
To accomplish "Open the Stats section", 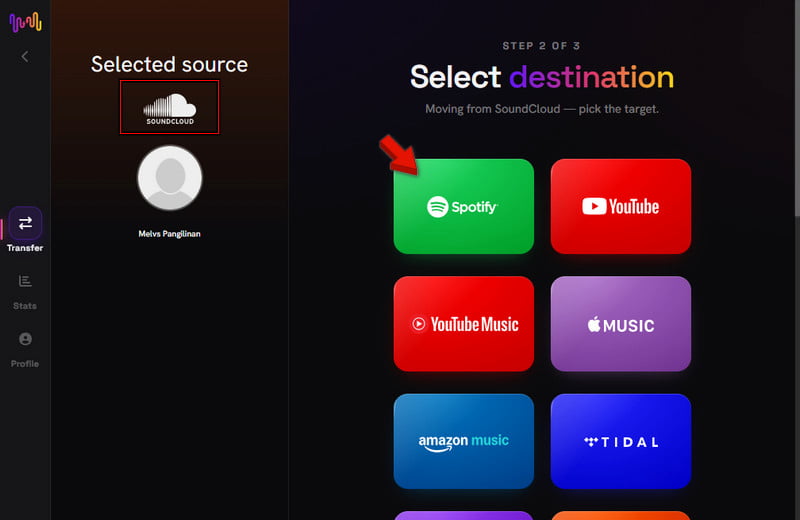I will pyautogui.click(x=25, y=292).
